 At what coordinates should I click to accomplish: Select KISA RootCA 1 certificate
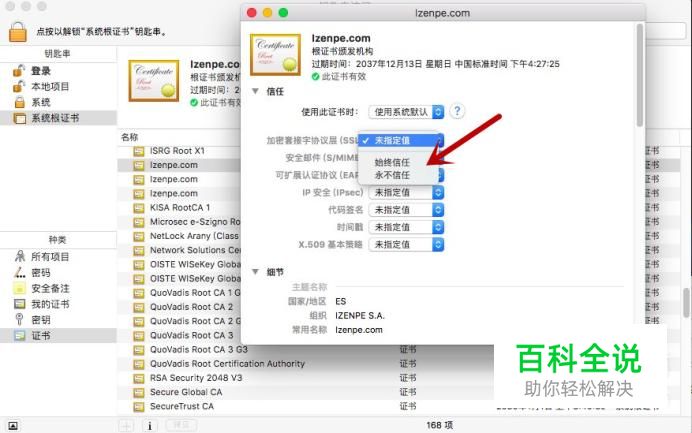click(x=179, y=207)
